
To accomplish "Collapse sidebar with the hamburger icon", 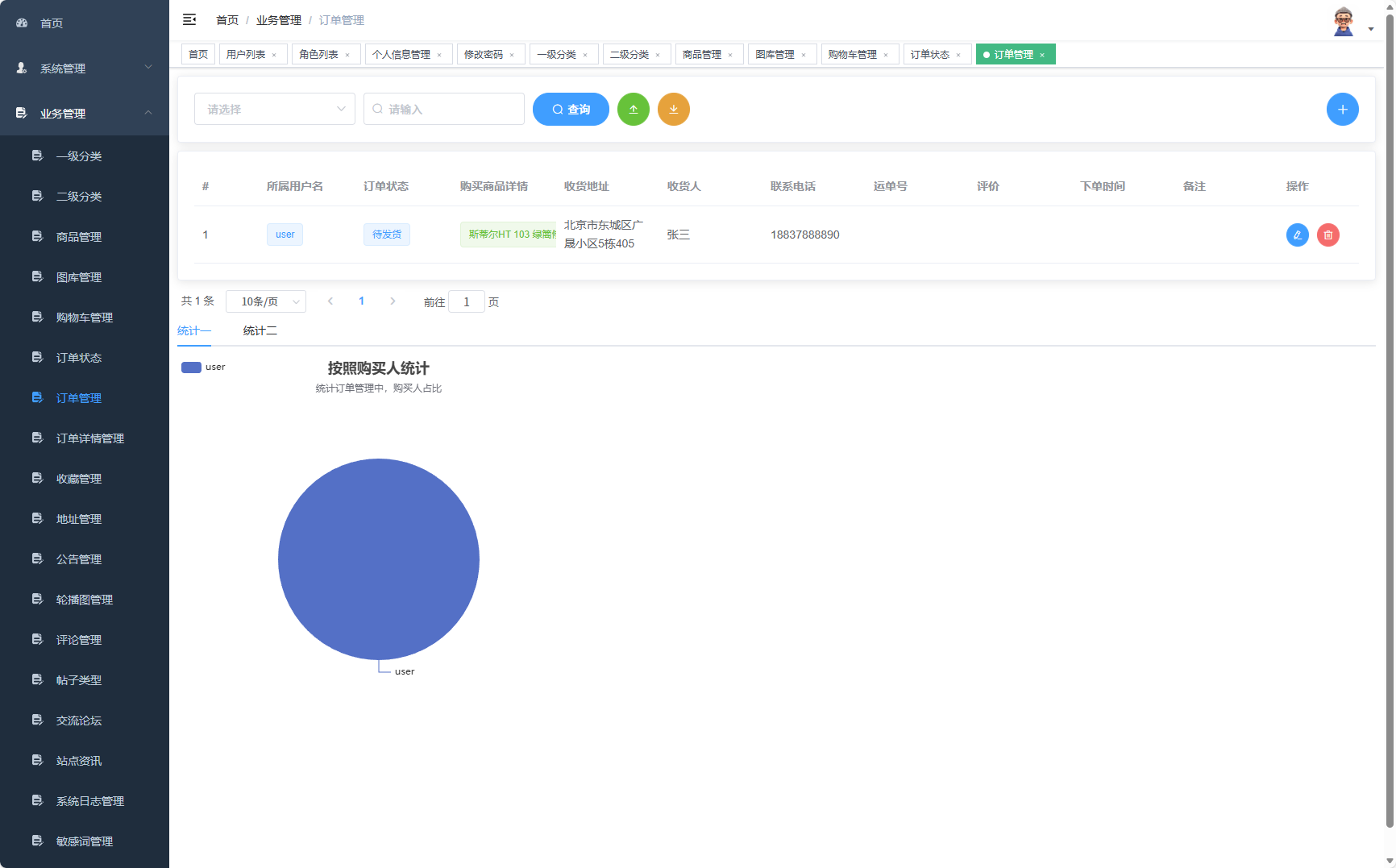I will click(189, 20).
